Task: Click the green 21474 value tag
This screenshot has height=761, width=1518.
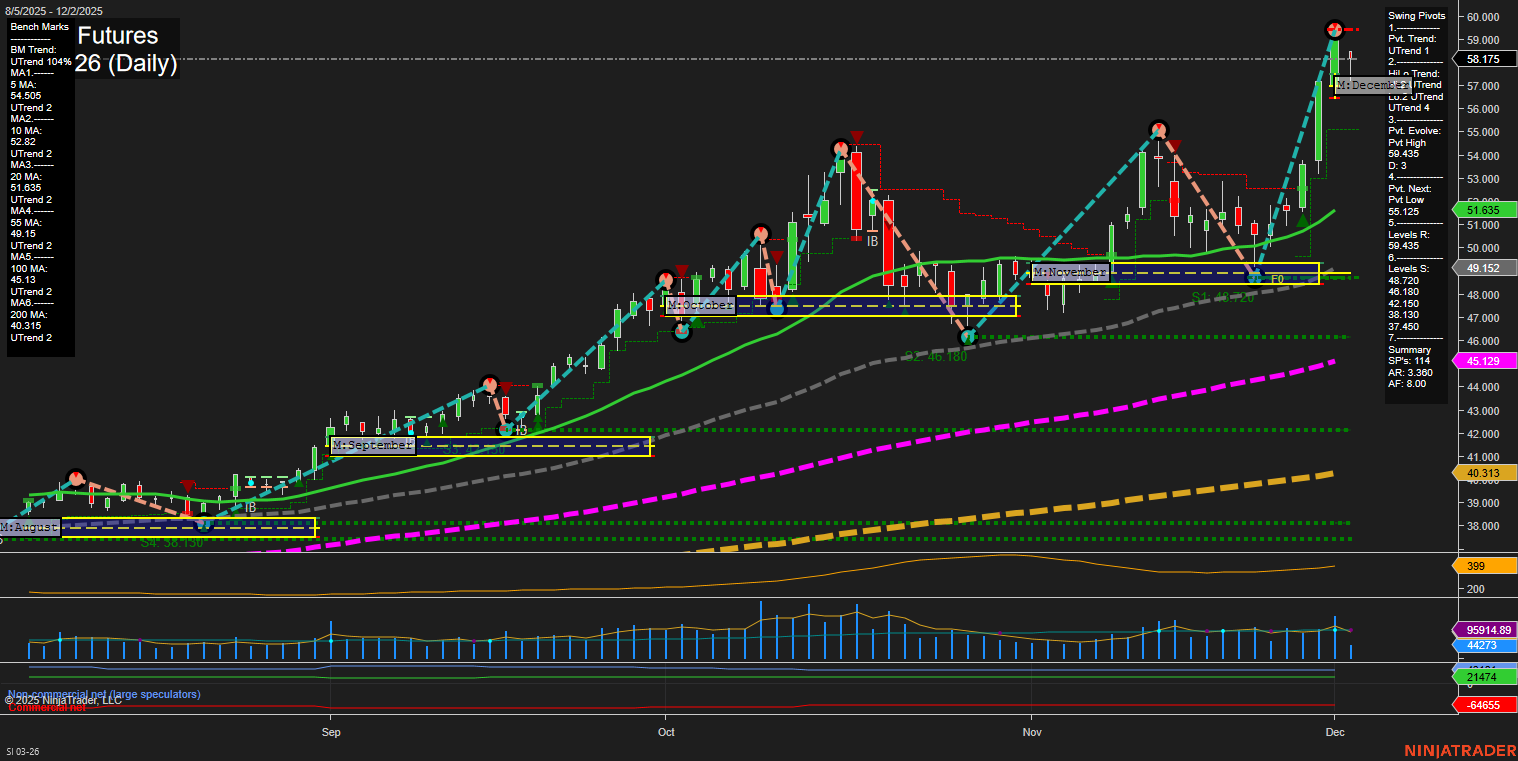Action: click(1482, 678)
